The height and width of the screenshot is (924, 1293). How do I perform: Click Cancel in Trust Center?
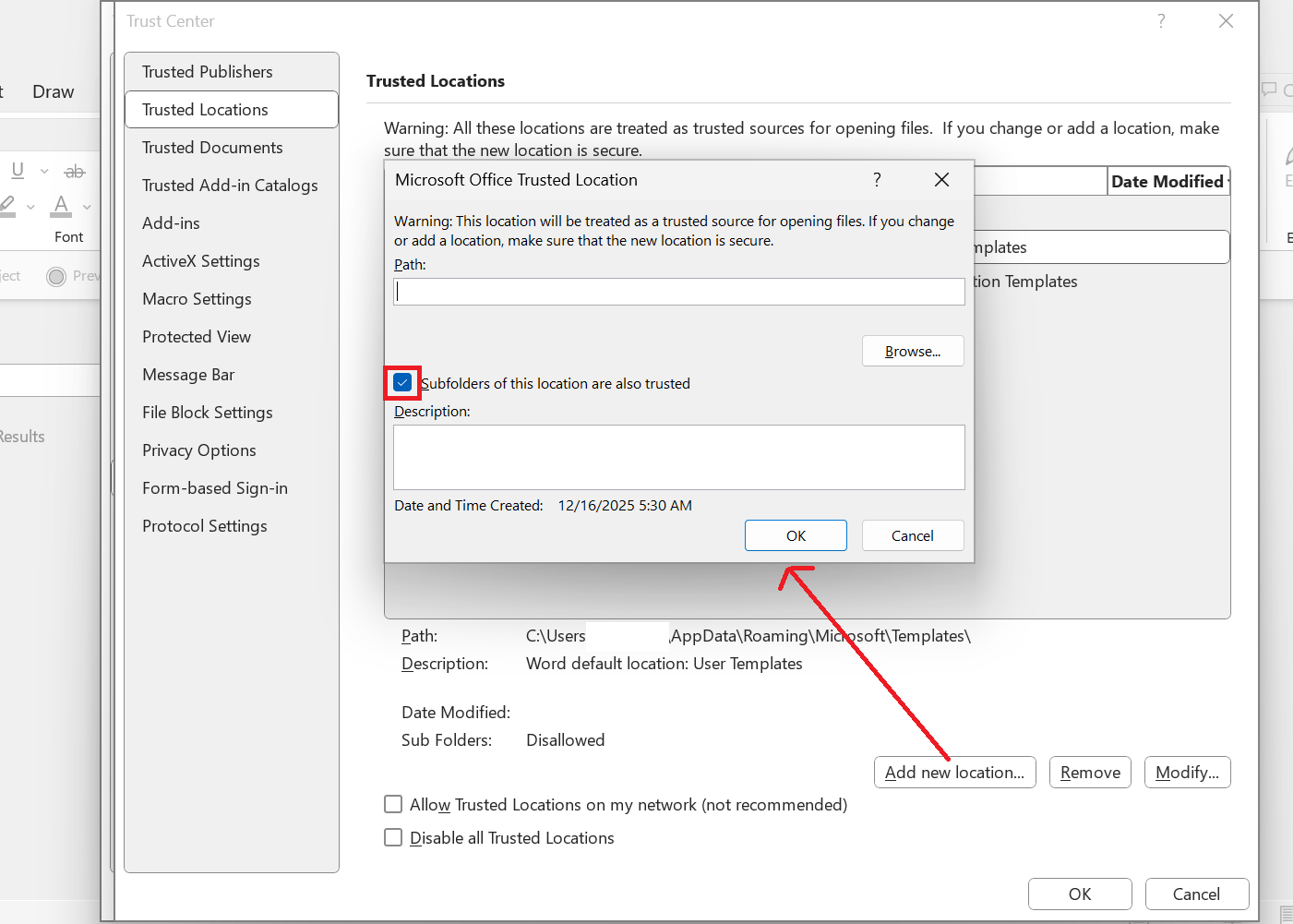click(x=1197, y=894)
